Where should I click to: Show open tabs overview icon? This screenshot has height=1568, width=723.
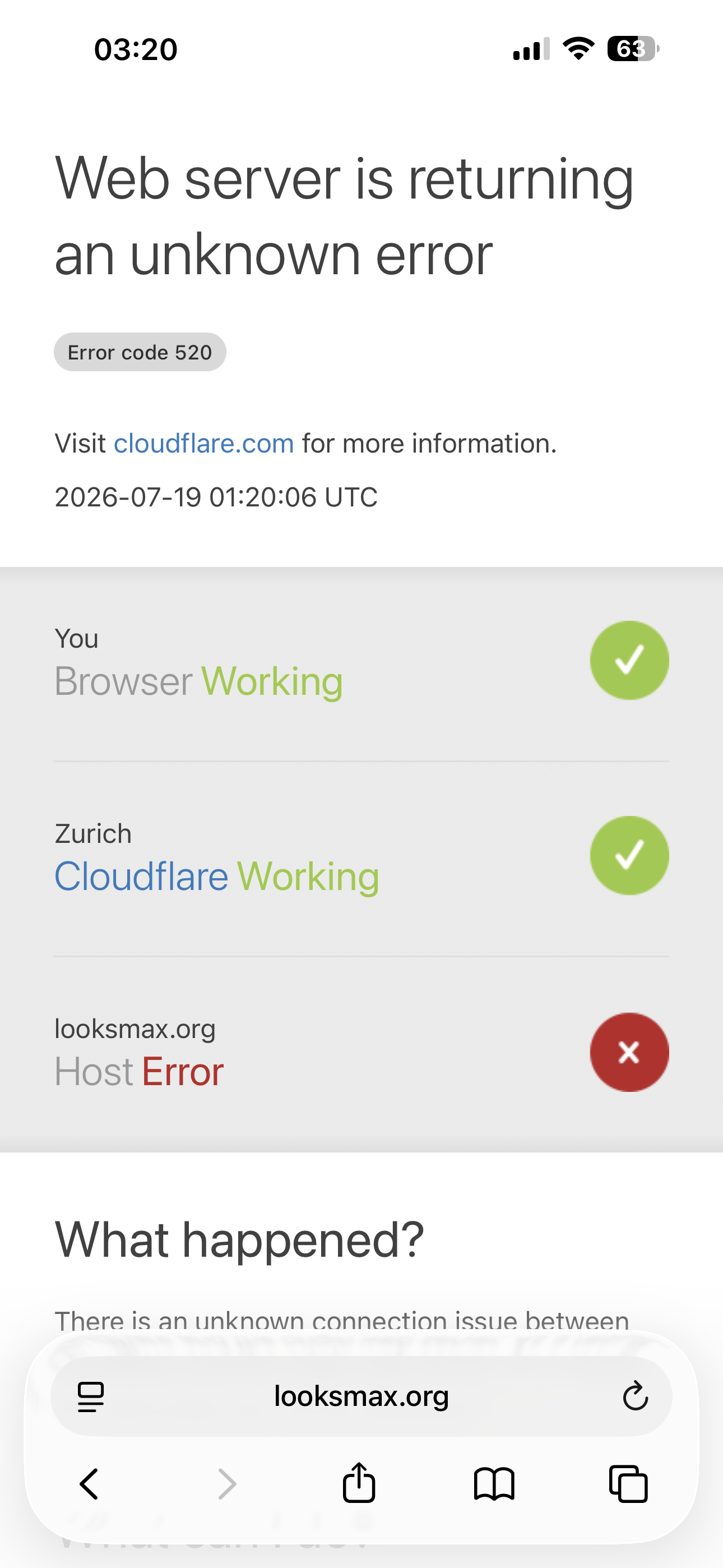point(629,1484)
